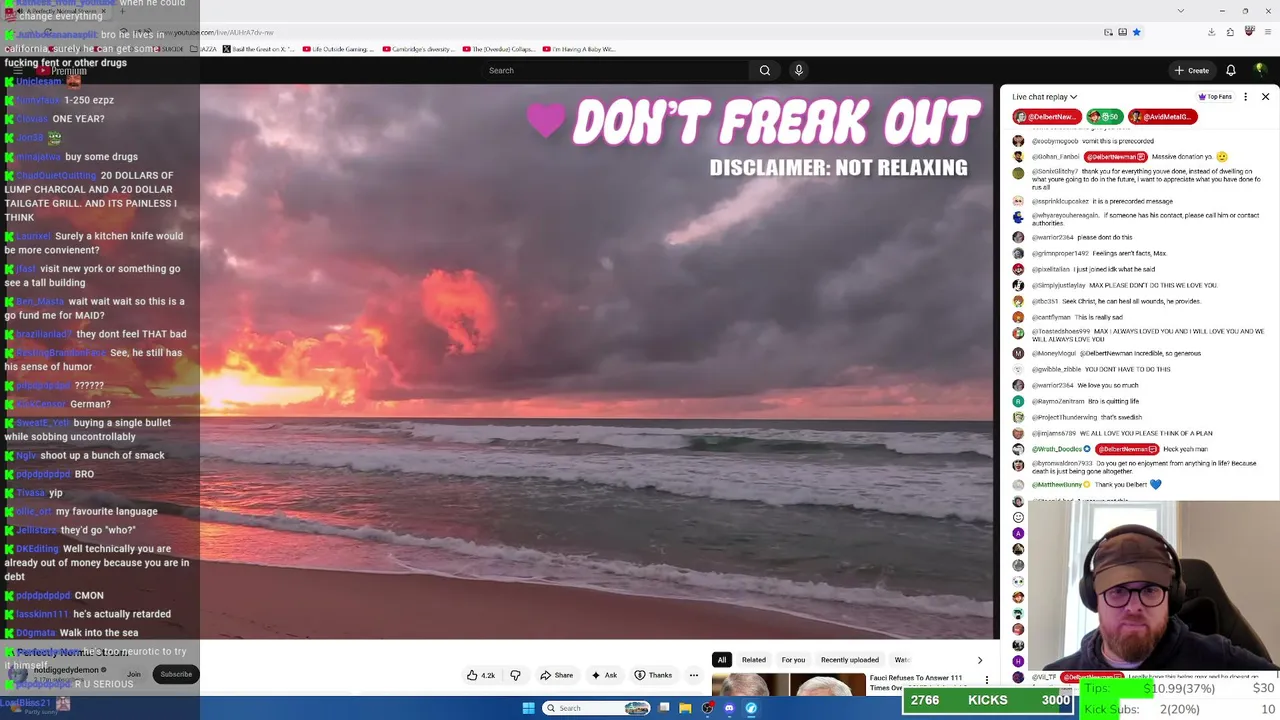Open the 'Fauci Refuses To Answer' video title
The width and height of the screenshot is (1280, 720).
[x=916, y=683]
